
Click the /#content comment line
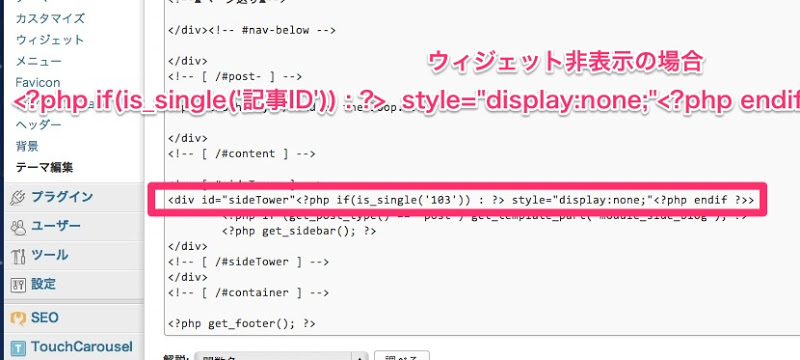click(242, 153)
